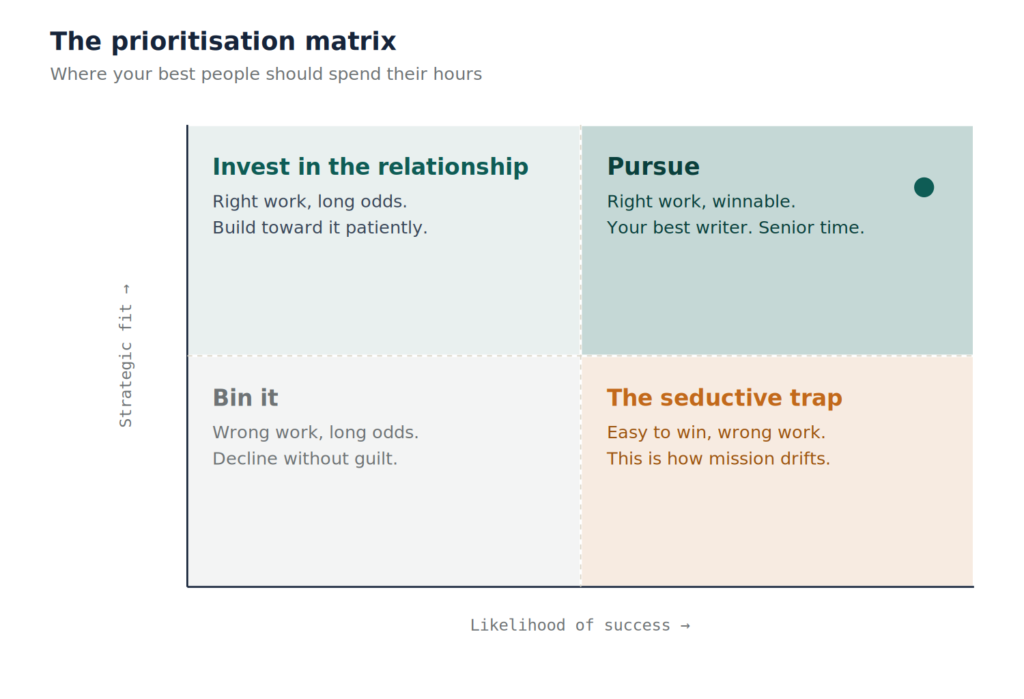Click the dark green dot in Pursue quadrant
Screen dimensions: 1024x699
click(923, 187)
